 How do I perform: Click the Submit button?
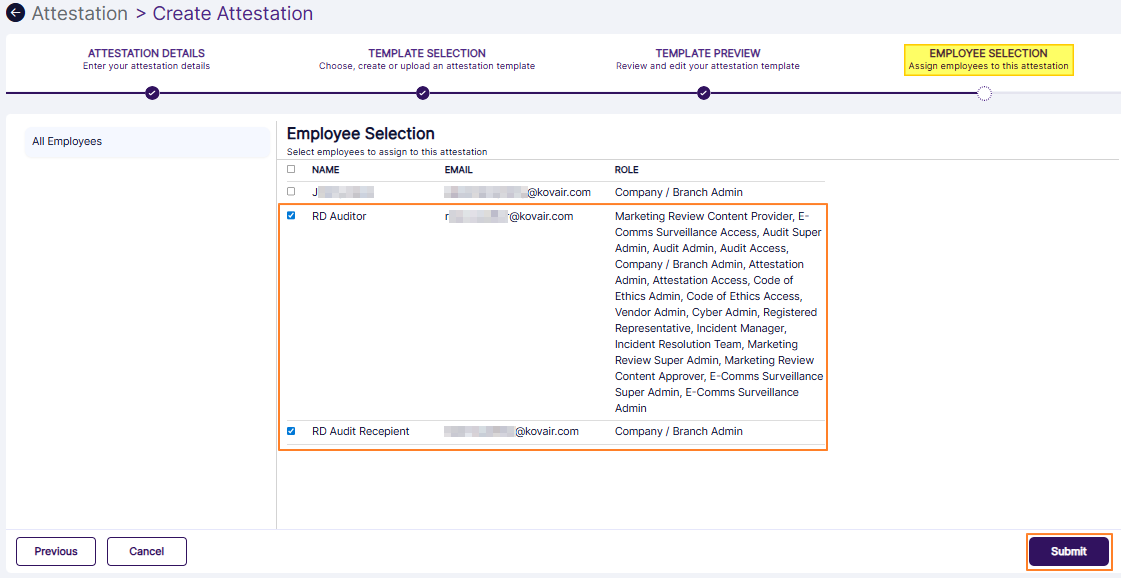pyautogui.click(x=1068, y=551)
